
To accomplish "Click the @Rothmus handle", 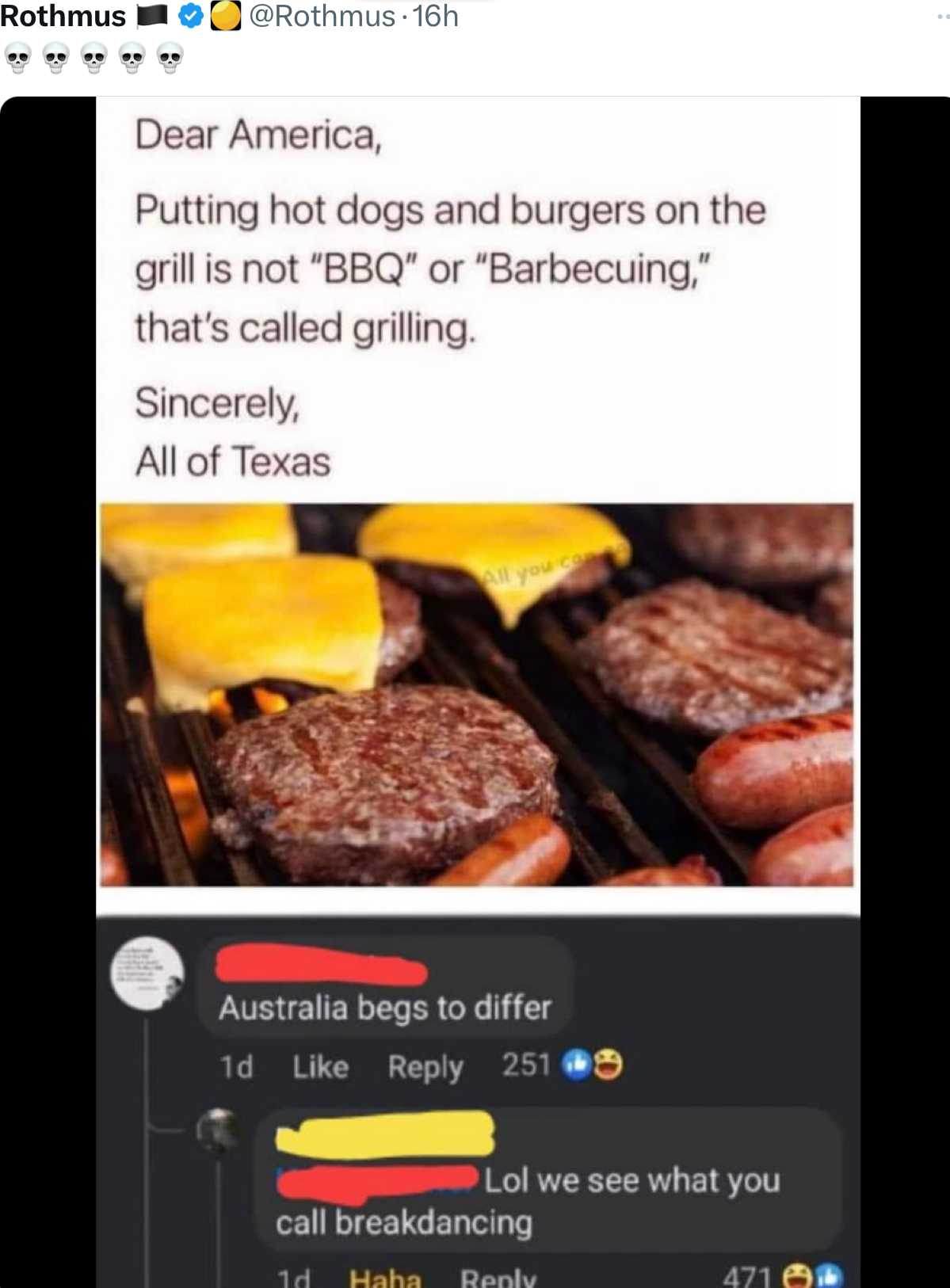I will (322, 16).
